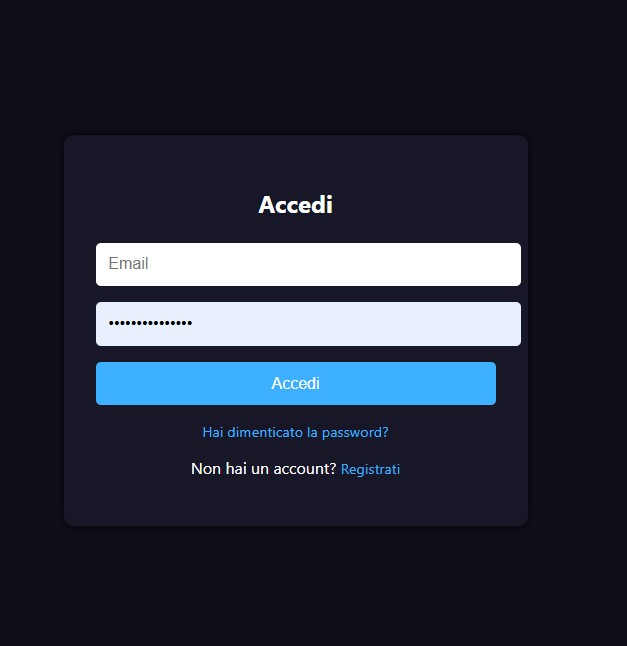Click the Email input field
Viewport: 627px width, 646px height.
(x=308, y=264)
